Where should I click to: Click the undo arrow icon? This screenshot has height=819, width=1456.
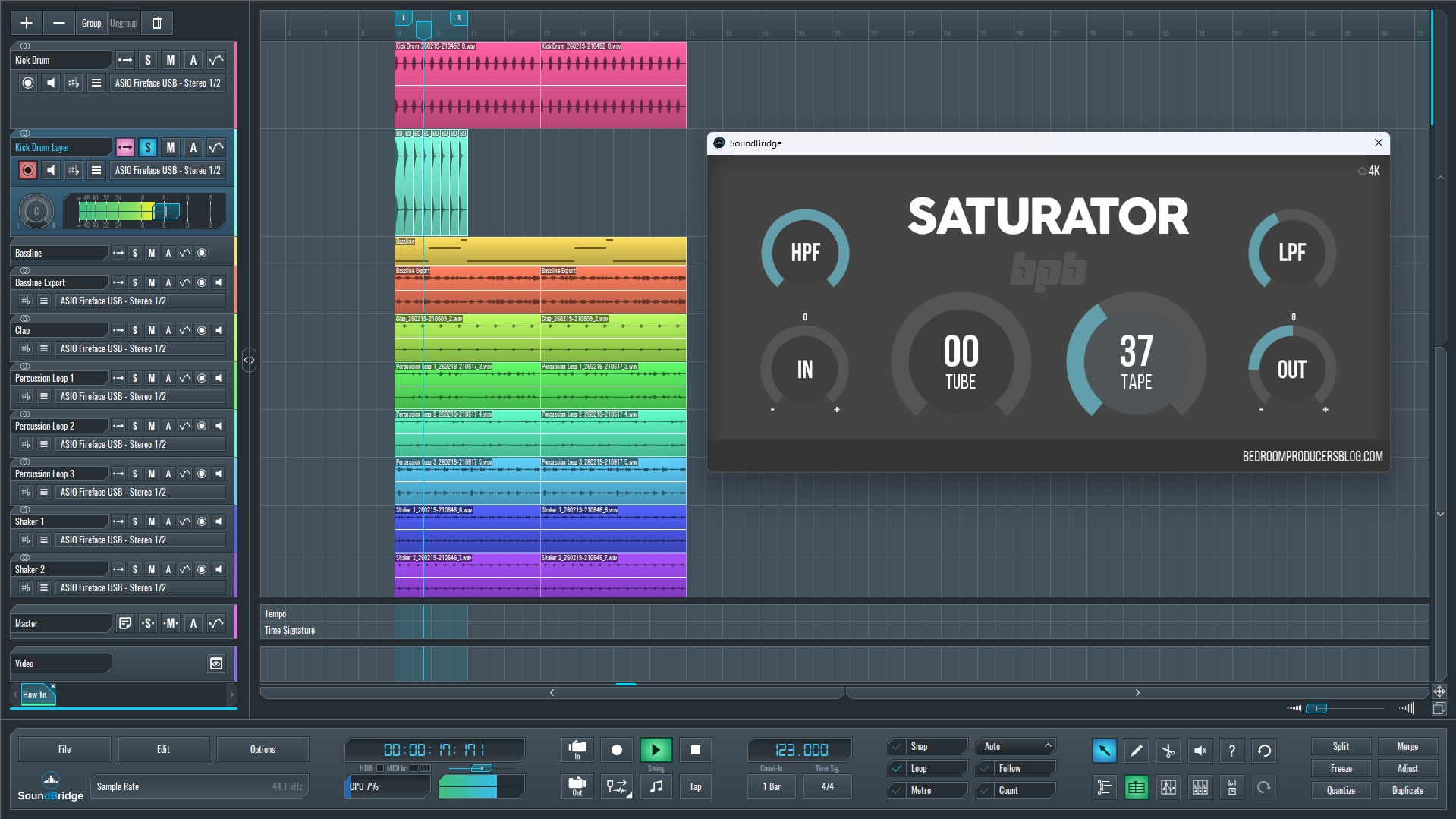click(x=1264, y=751)
